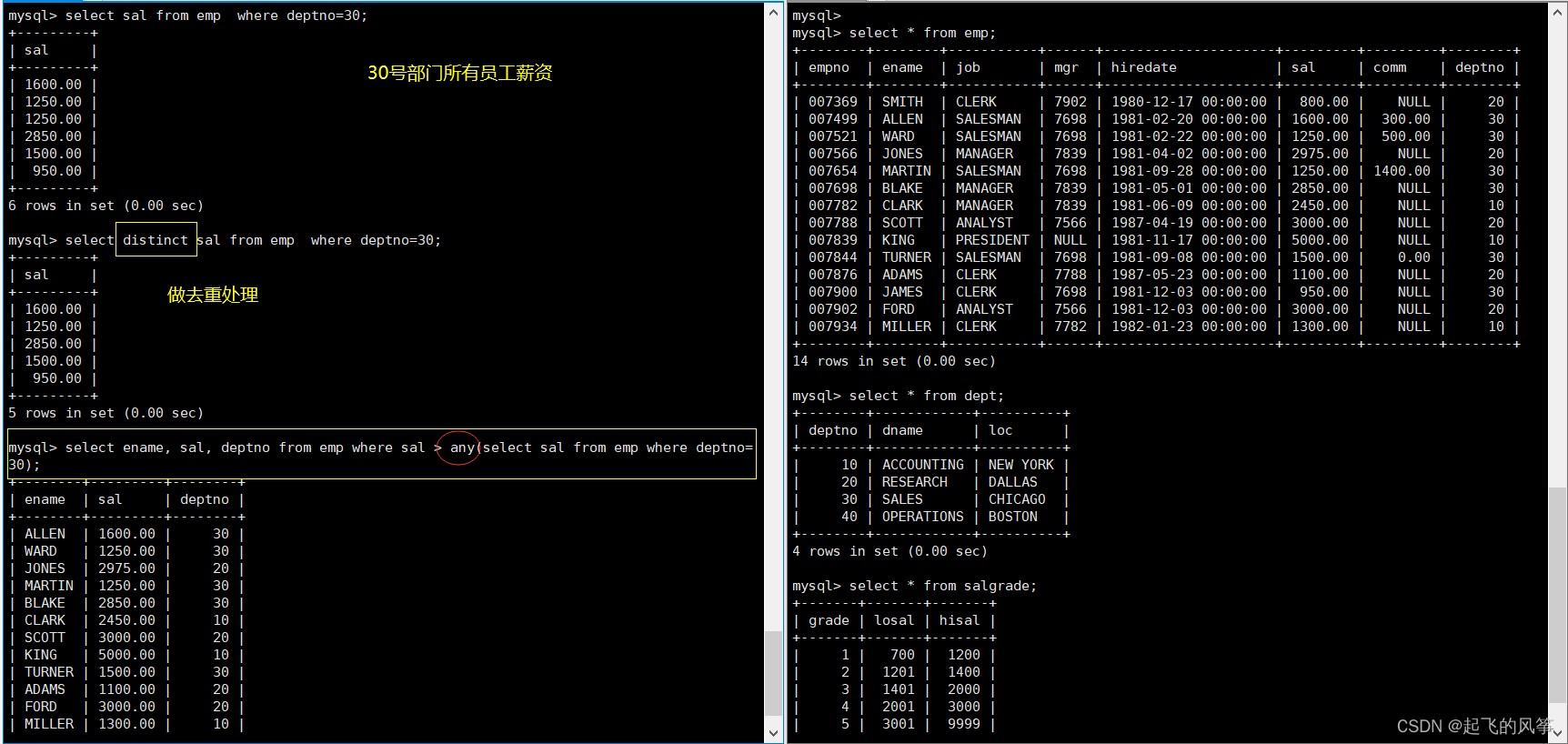Screen dimensions: 1568x744
Task: Click the 'distinct' keyword in the second query
Action: [156, 240]
